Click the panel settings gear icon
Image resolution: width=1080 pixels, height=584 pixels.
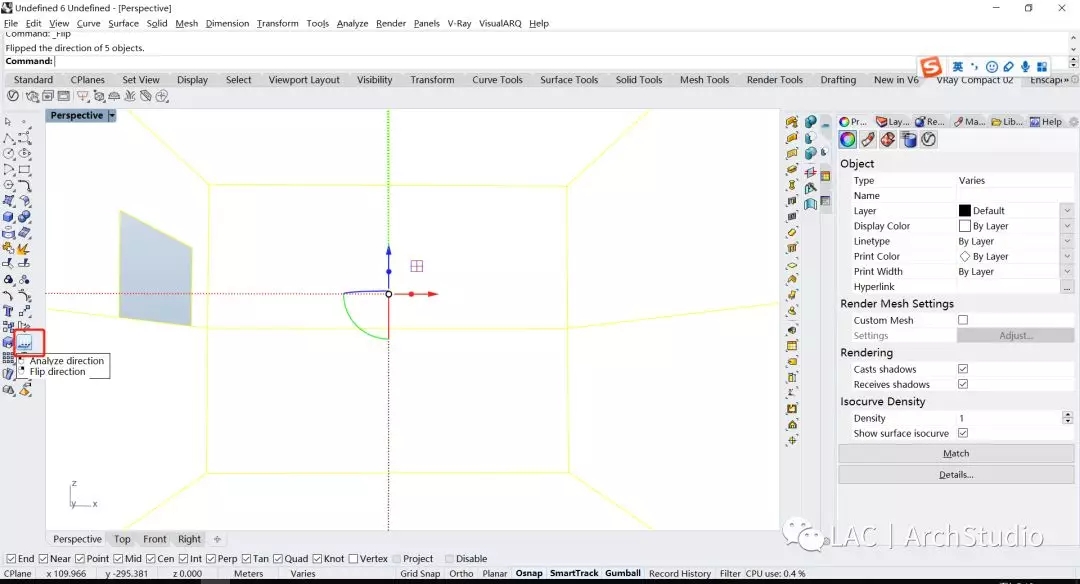point(1073,122)
